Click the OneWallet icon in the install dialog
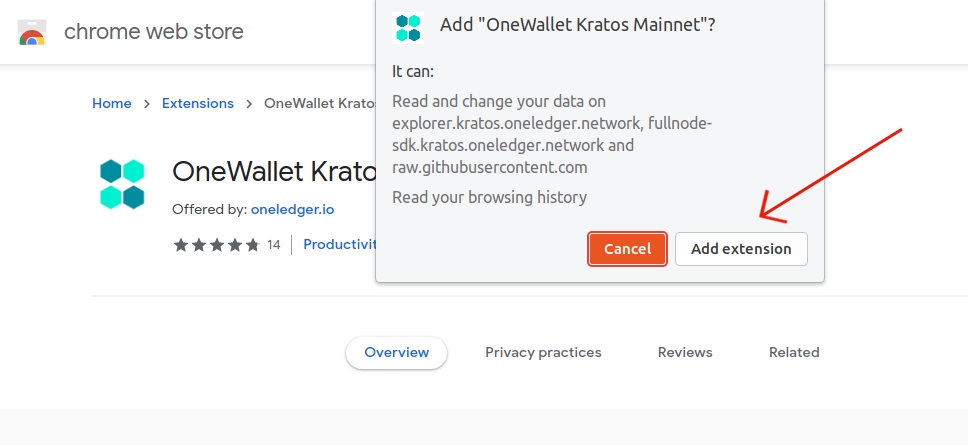 pyautogui.click(x=407, y=27)
